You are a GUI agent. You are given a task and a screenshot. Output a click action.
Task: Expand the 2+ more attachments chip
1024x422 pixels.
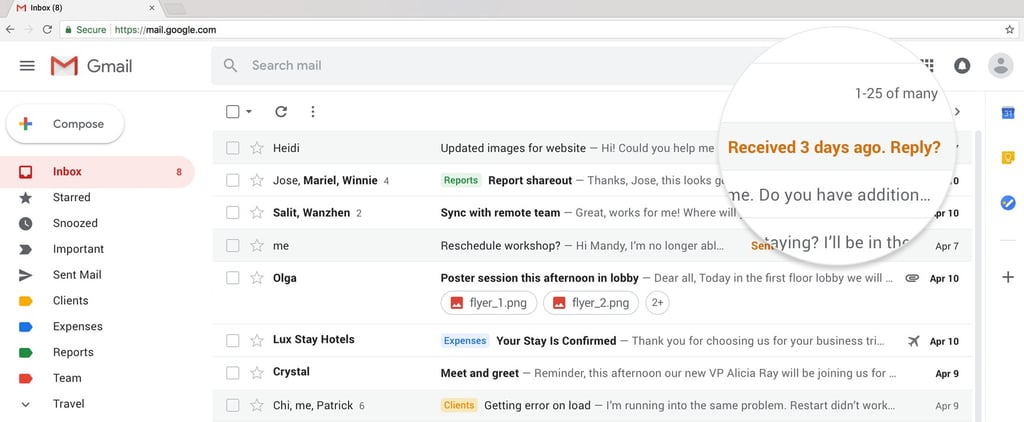(x=658, y=303)
